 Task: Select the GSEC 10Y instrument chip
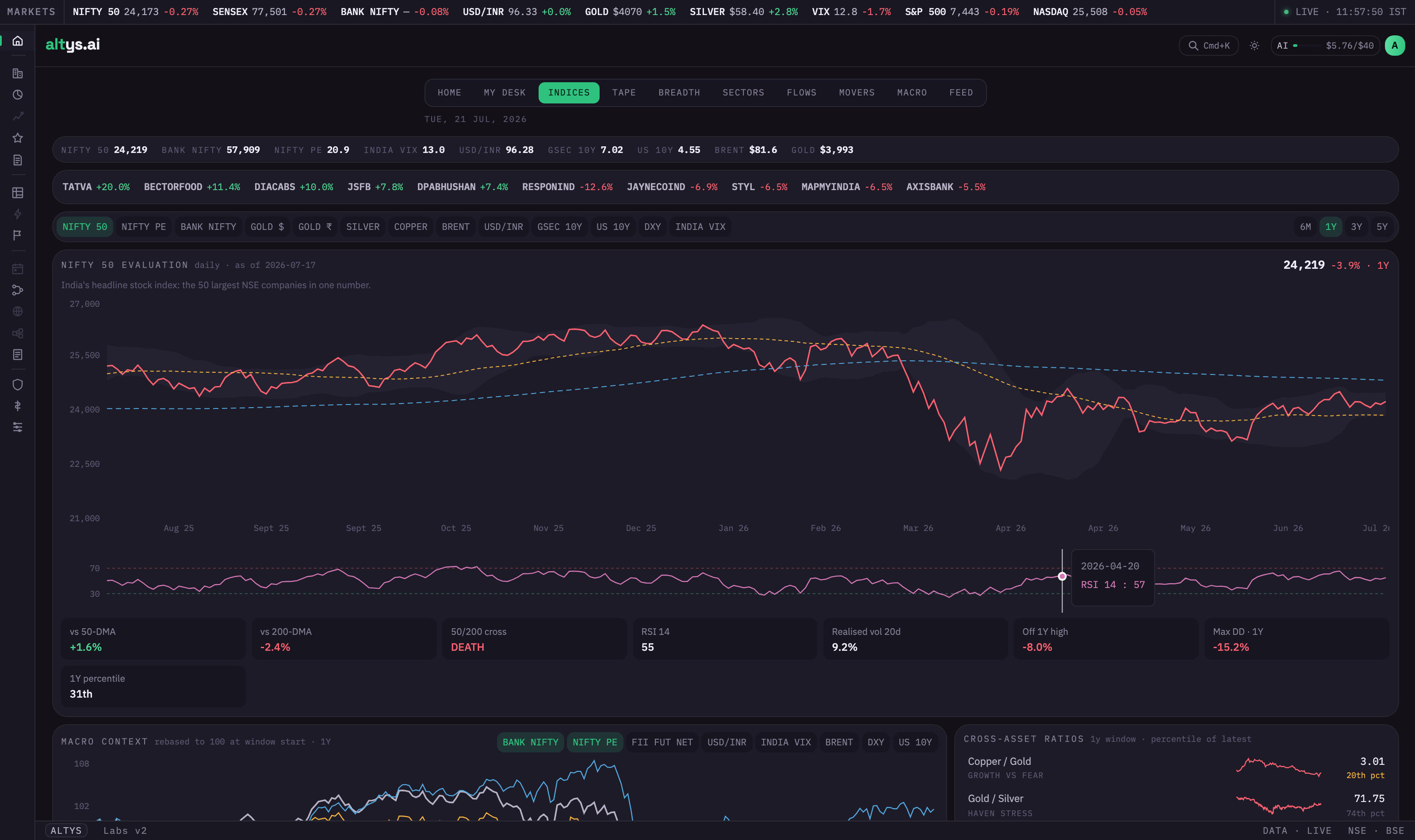coord(559,227)
